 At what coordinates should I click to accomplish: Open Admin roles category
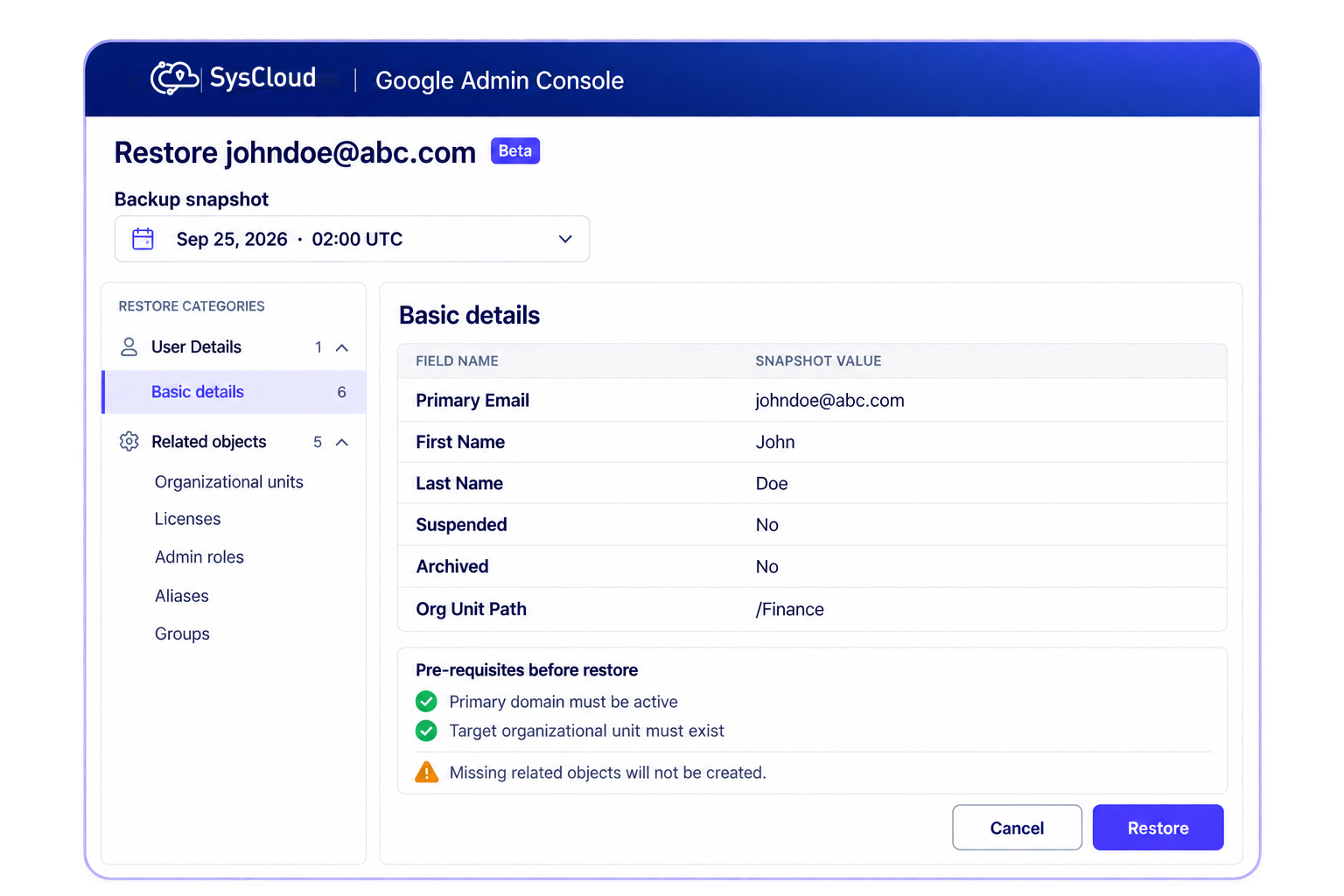(199, 557)
